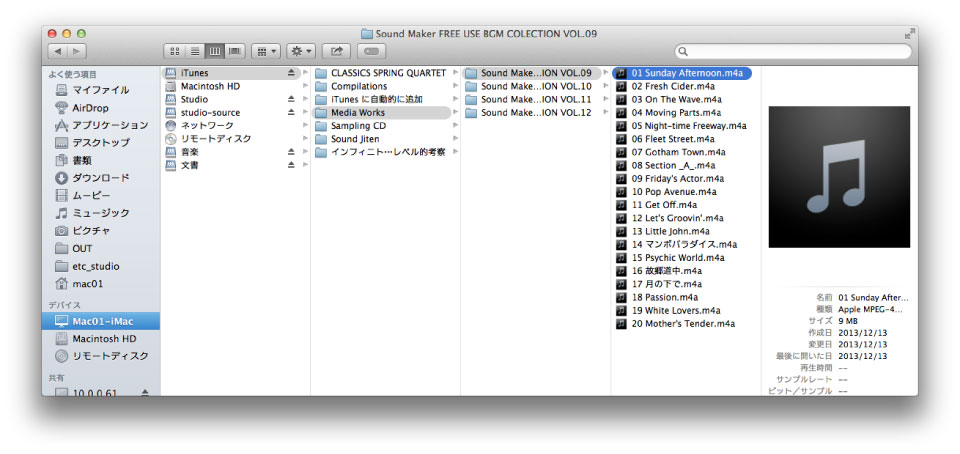The image size is (960, 454).
Task: Select 12 Let's Groovin'.m4a
Action: pos(682,218)
